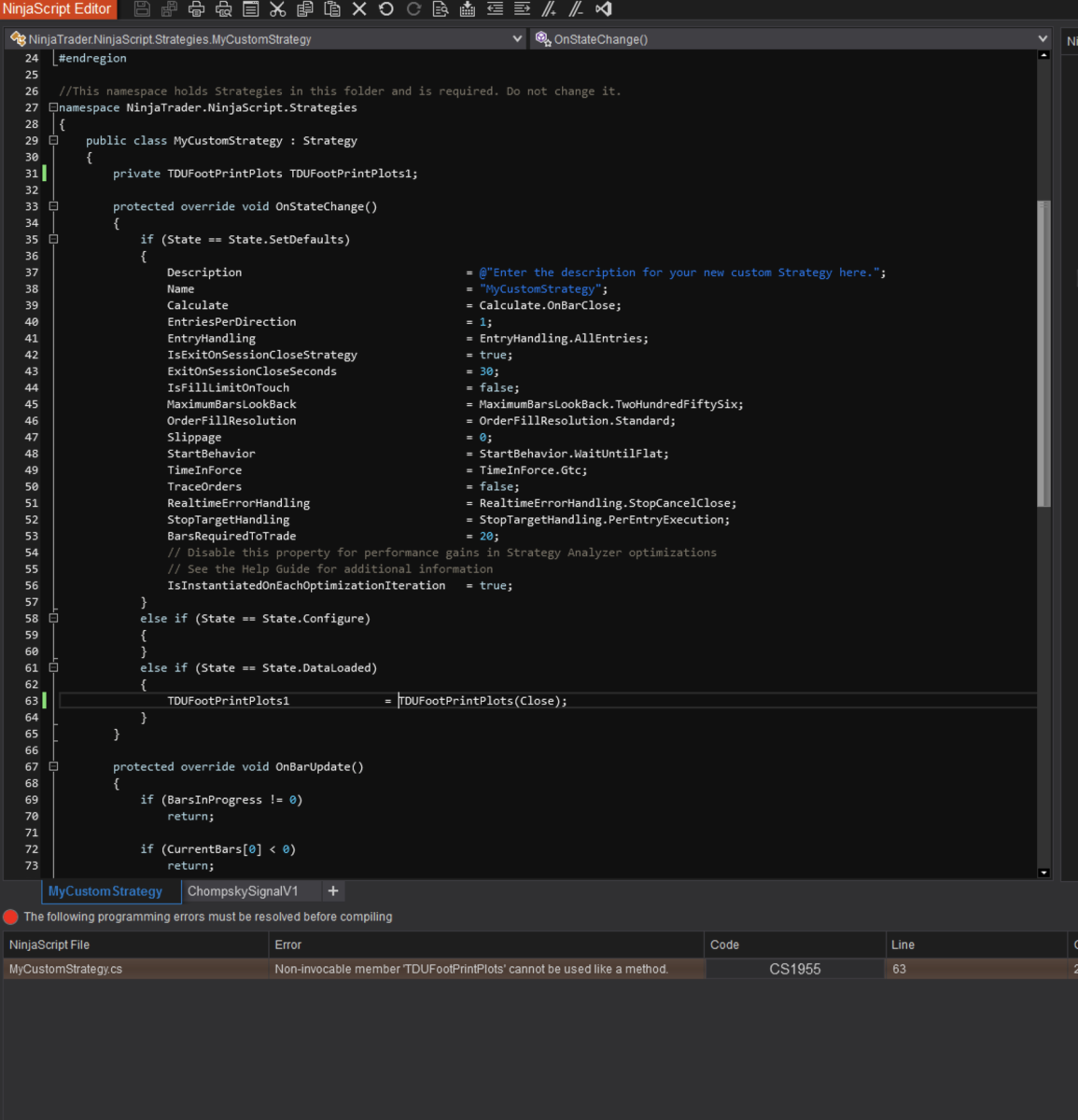The image size is (1078, 1120).
Task: Click the Redo icon
Action: point(413,9)
